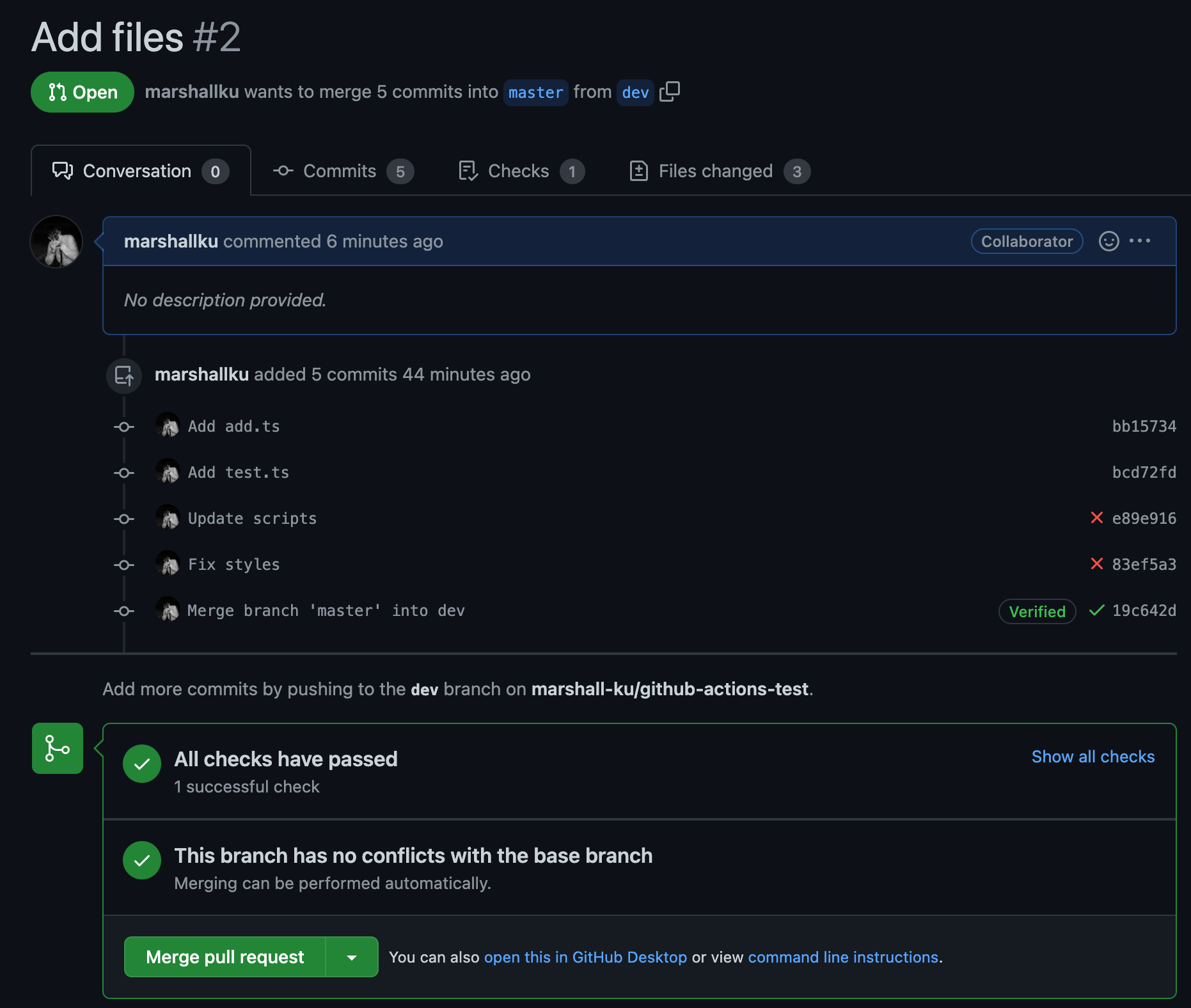This screenshot has height=1008, width=1191.
Task: Open the emoji reaction picker on the comment
Action: tap(1108, 241)
